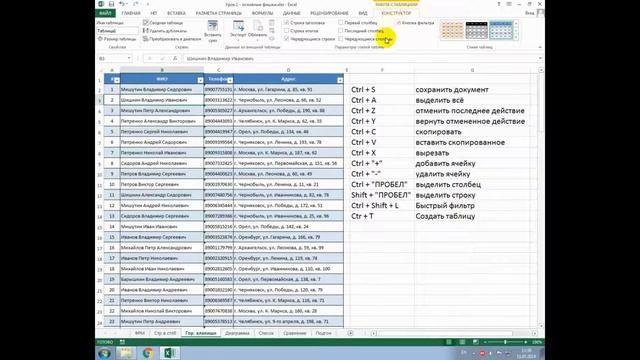The image size is (640, 360).
Task: Open the ГЛАВНАЯ (Home) ribbon tab
Action: [x=131, y=13]
